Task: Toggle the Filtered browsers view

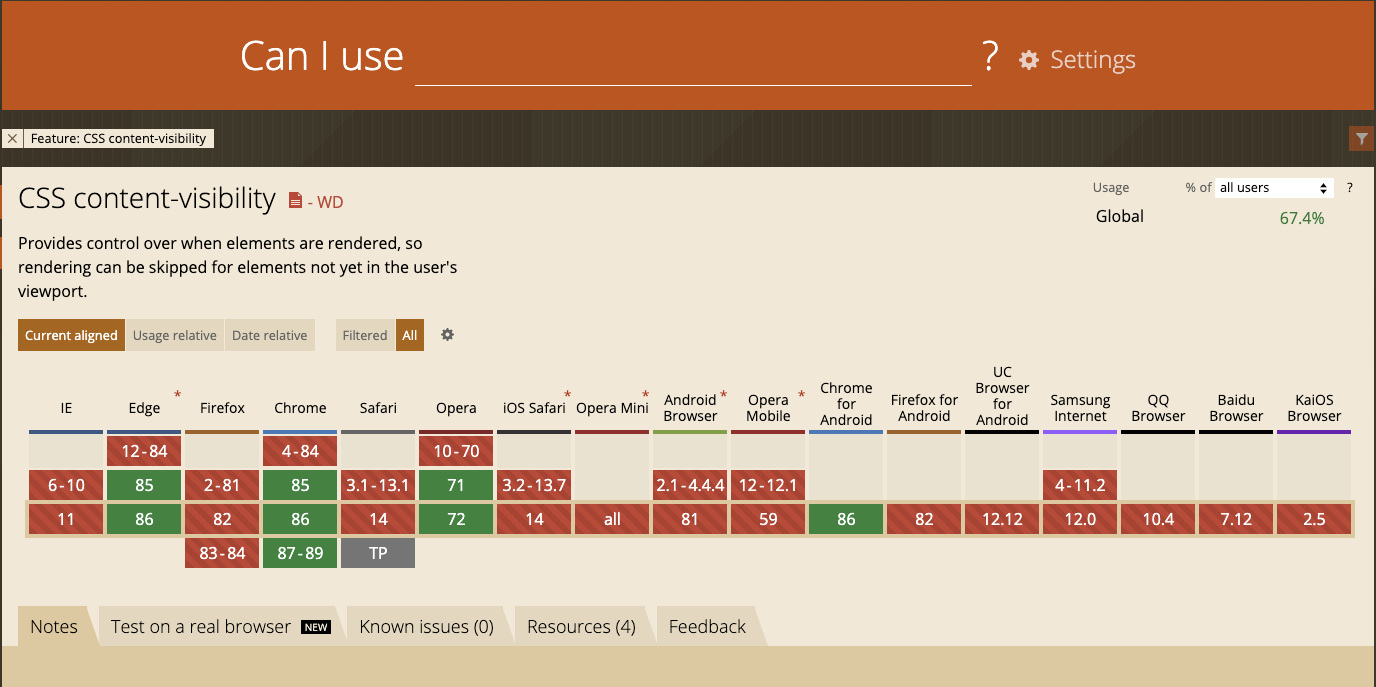Action: click(365, 335)
